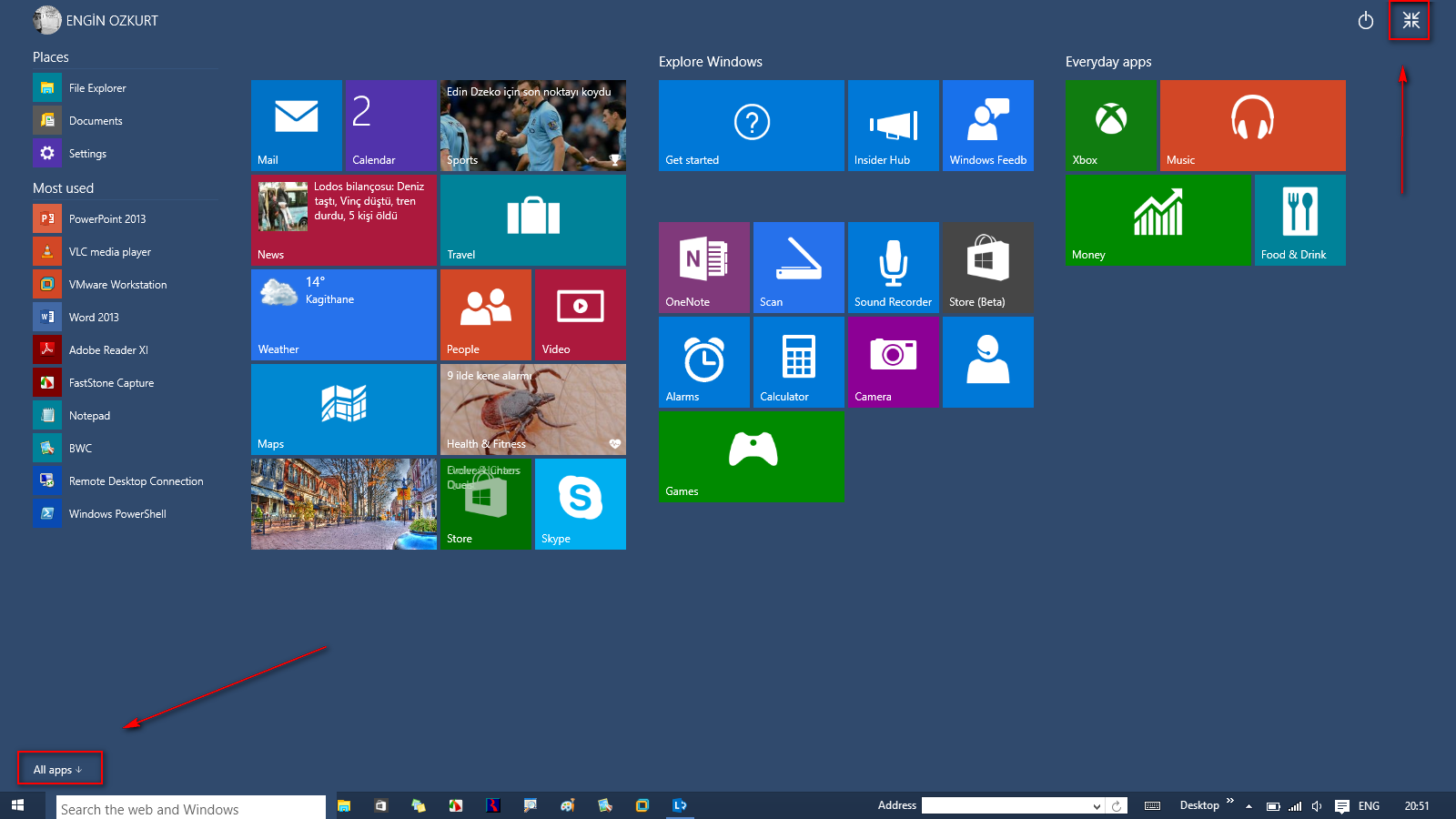Screen dimensions: 1456x819
Task: Open the Camera tile
Action: (894, 362)
